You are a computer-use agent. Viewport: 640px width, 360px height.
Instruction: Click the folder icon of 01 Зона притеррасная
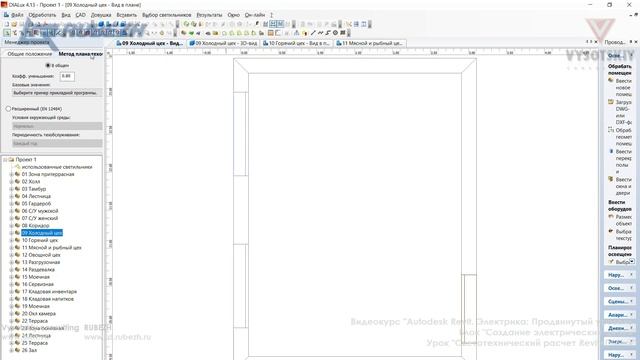tap(18, 174)
